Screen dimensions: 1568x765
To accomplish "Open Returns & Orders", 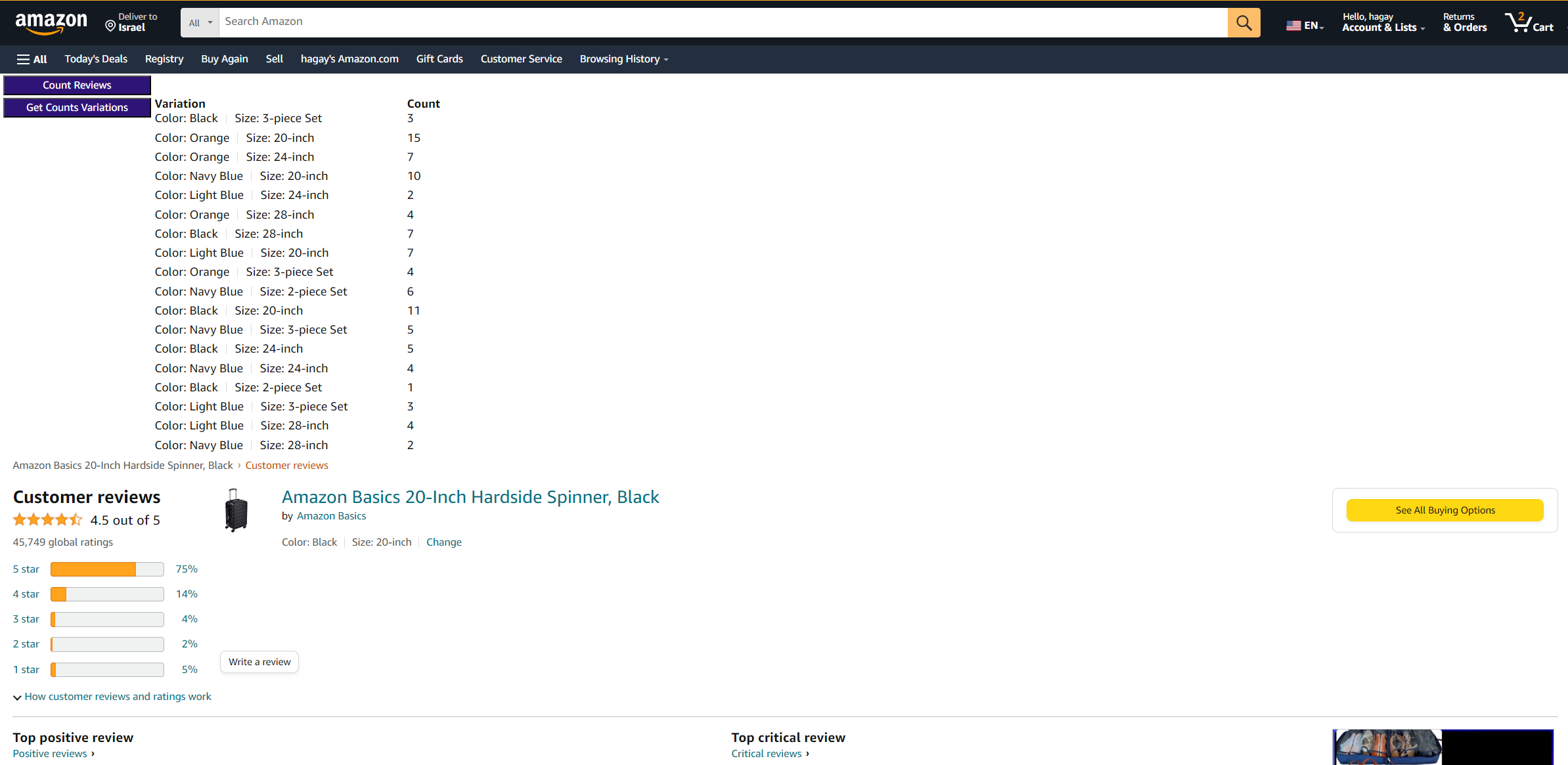I will [1465, 22].
